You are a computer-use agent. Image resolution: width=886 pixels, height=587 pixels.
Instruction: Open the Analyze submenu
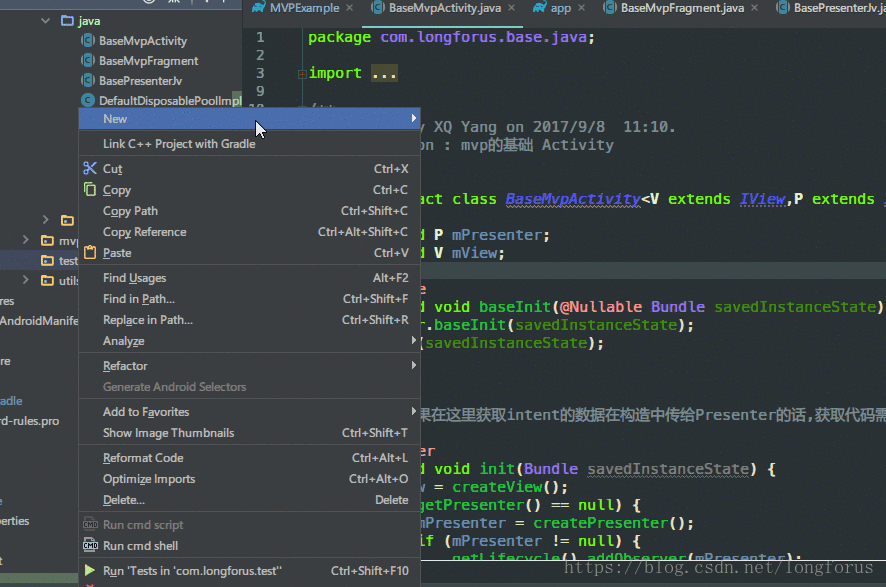tap(249, 341)
